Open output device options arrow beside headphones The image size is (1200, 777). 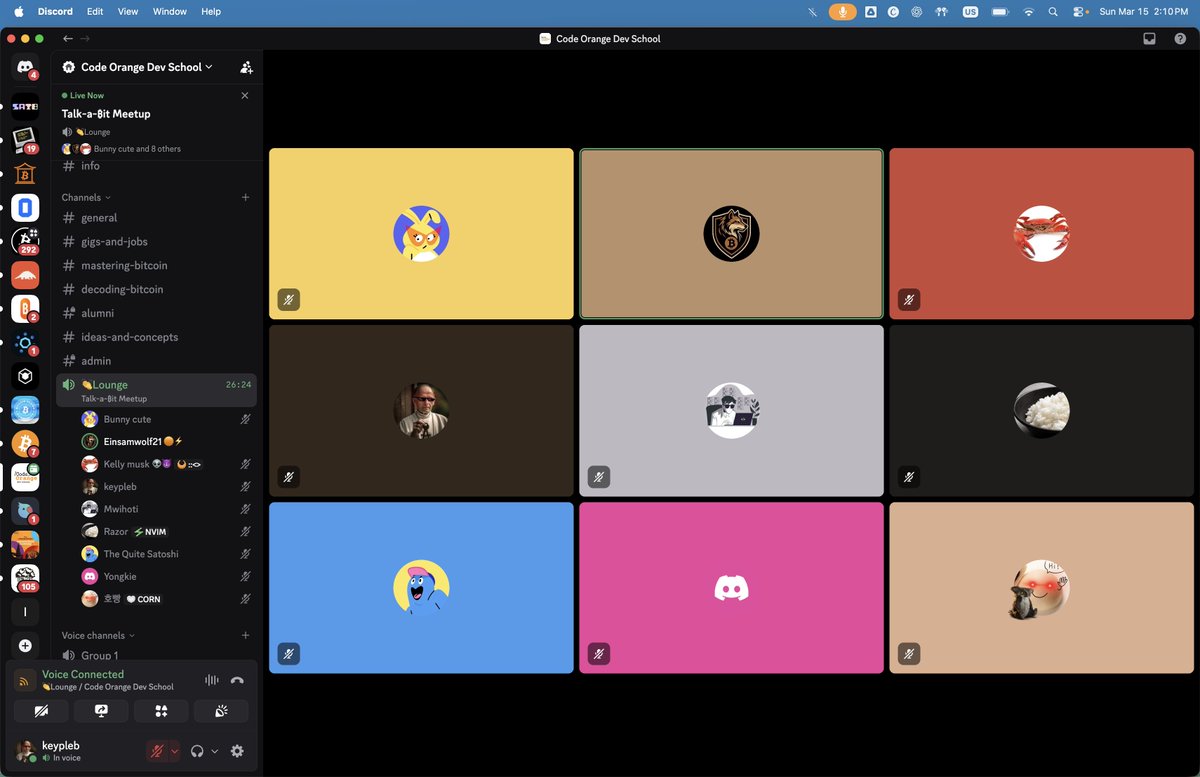pos(214,751)
